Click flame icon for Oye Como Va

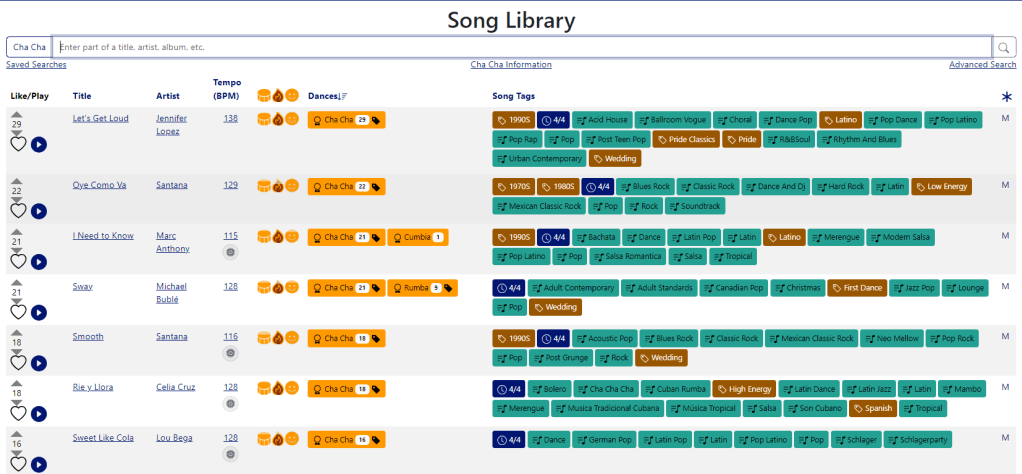tap(278, 186)
